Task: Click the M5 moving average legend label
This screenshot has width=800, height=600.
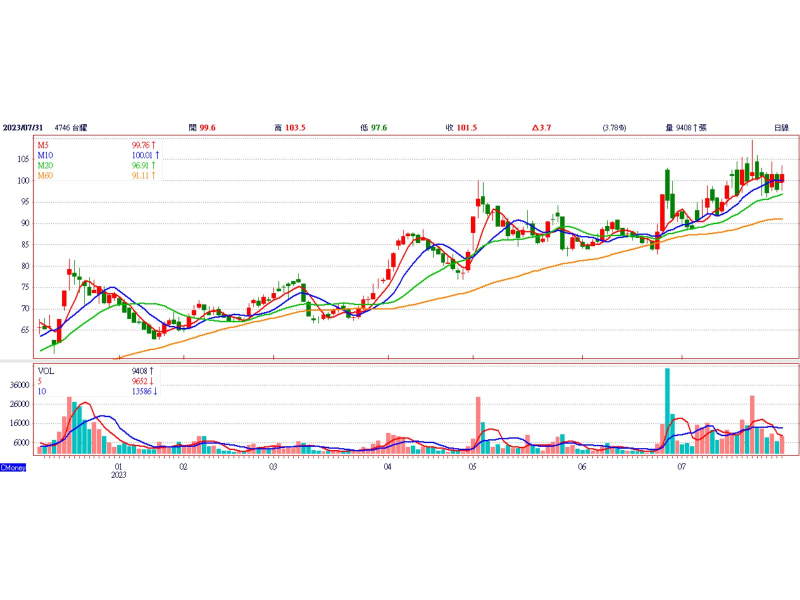Action: pyautogui.click(x=45, y=146)
